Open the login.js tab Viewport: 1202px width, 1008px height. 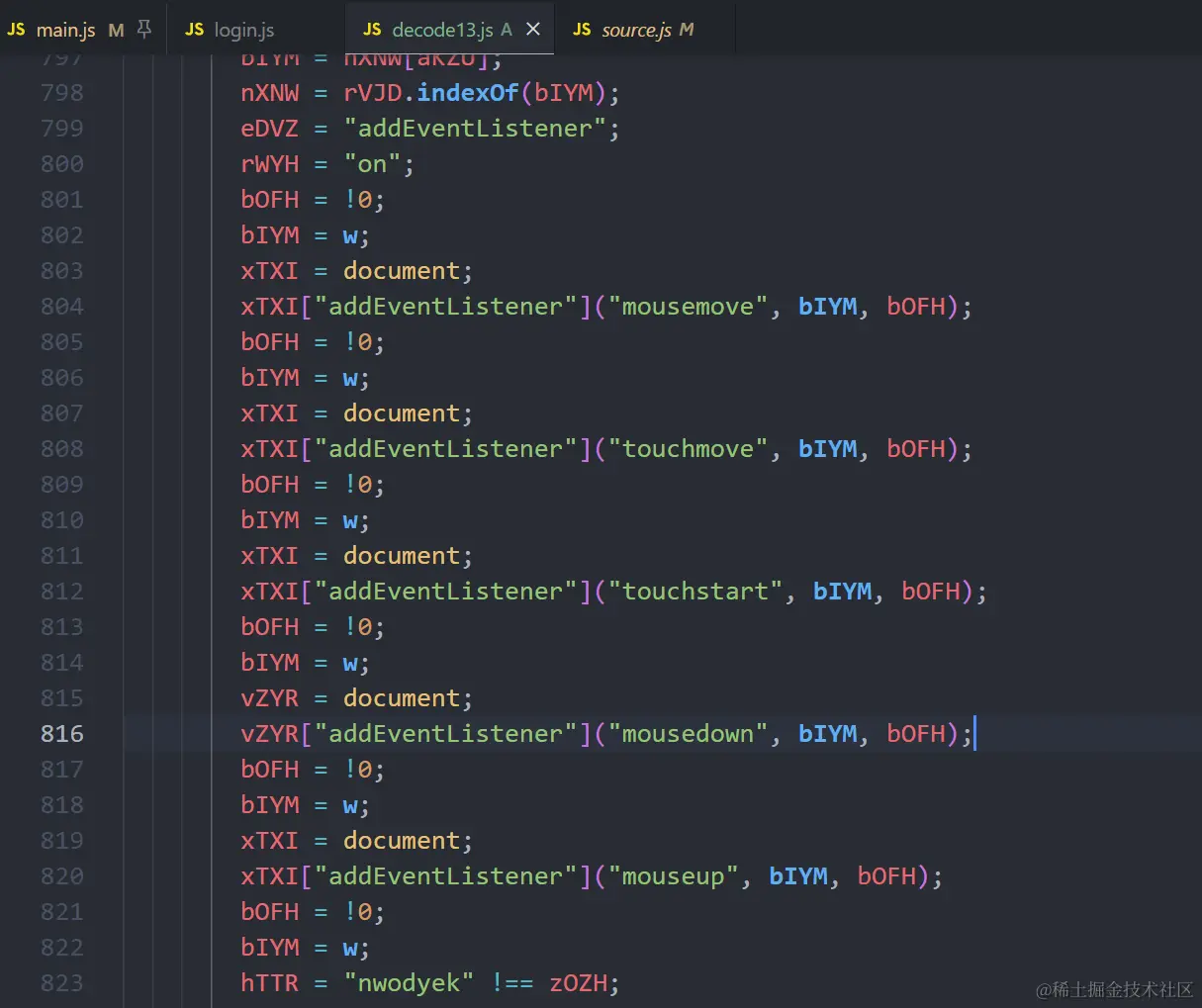[x=256, y=30]
